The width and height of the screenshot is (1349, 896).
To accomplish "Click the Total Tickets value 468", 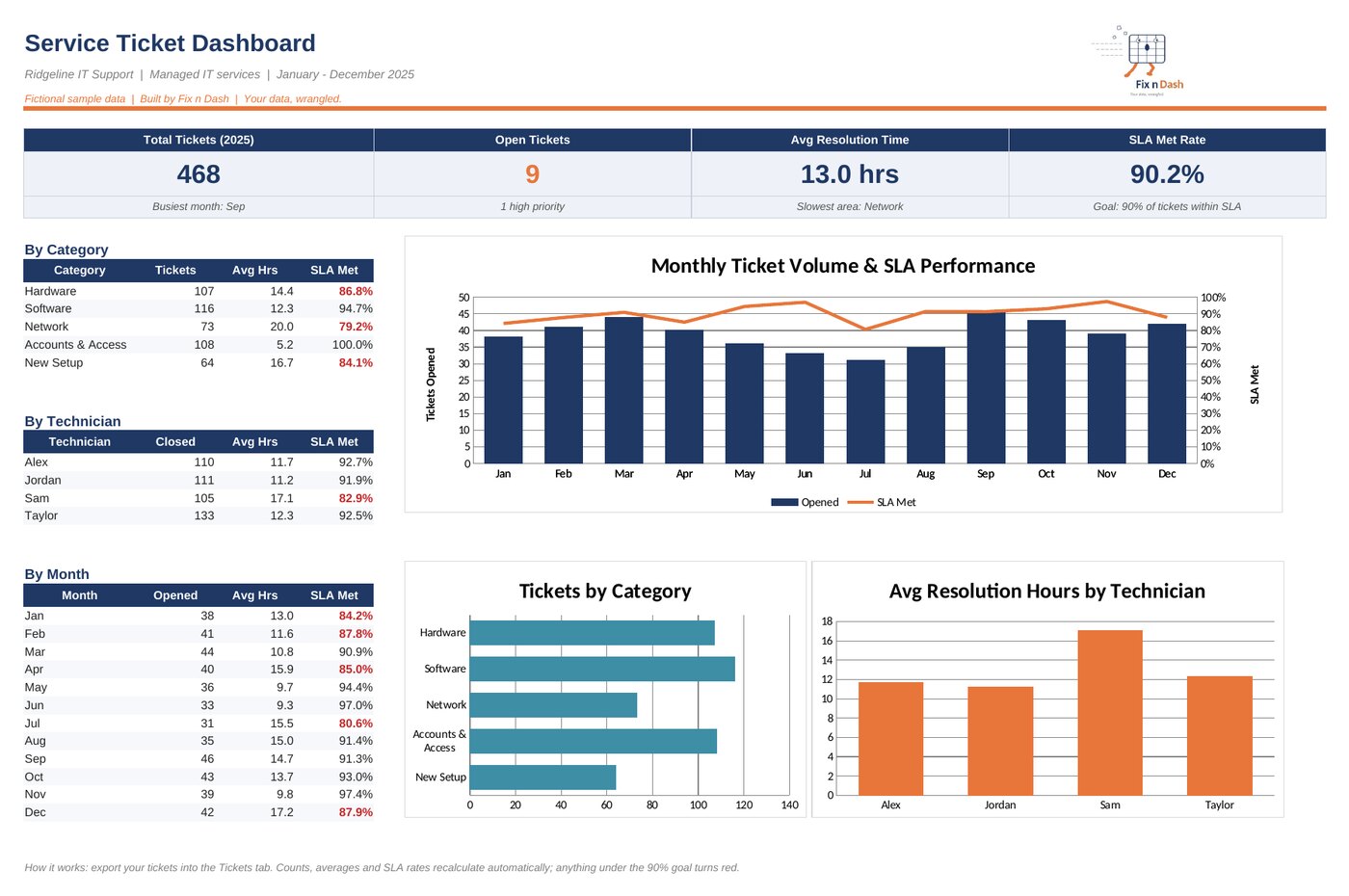I will [x=198, y=174].
